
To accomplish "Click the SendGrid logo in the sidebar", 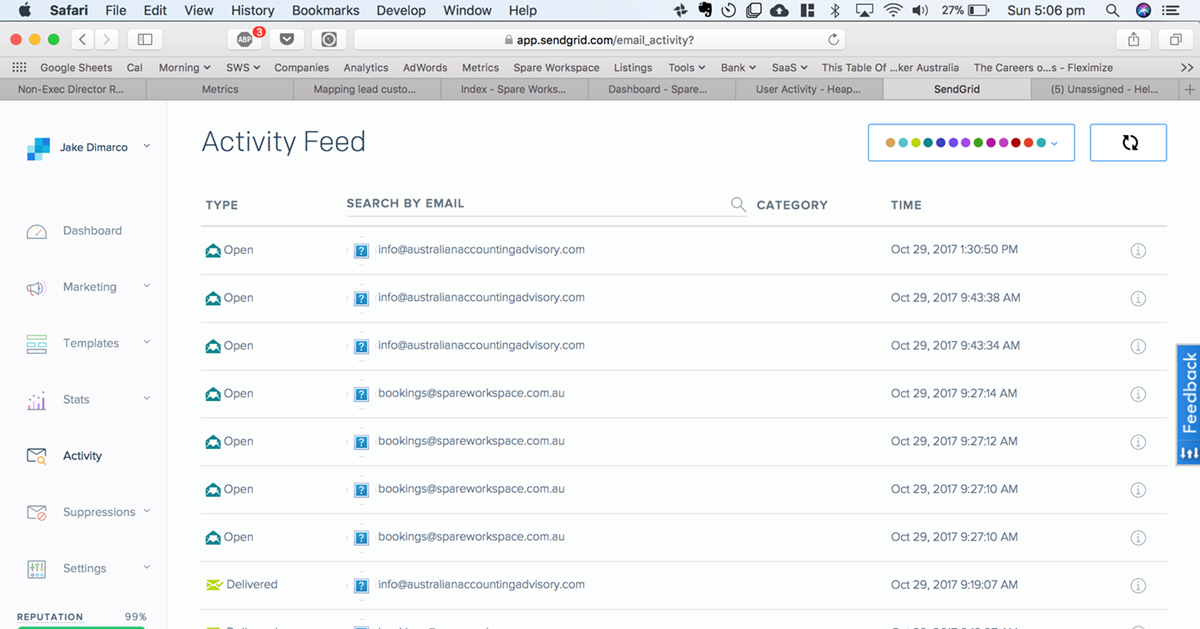I will (38, 148).
